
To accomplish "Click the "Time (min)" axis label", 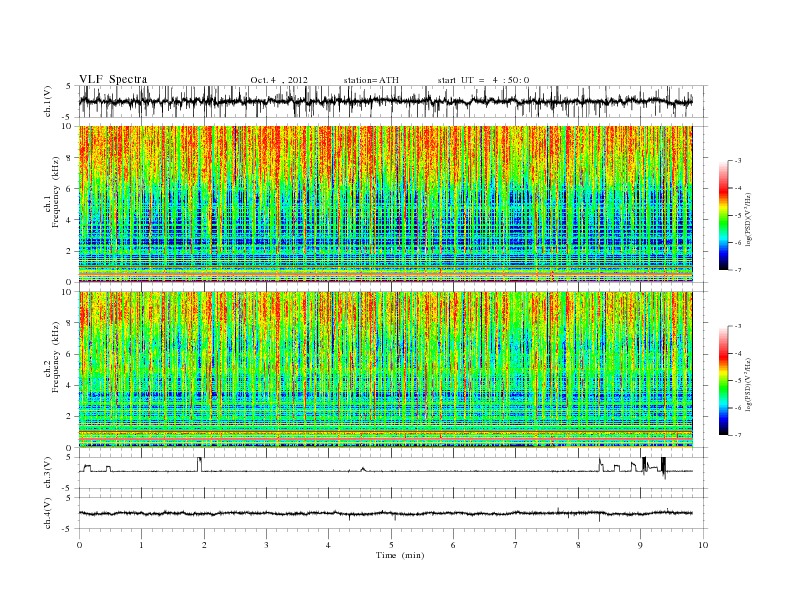I will point(400,555).
